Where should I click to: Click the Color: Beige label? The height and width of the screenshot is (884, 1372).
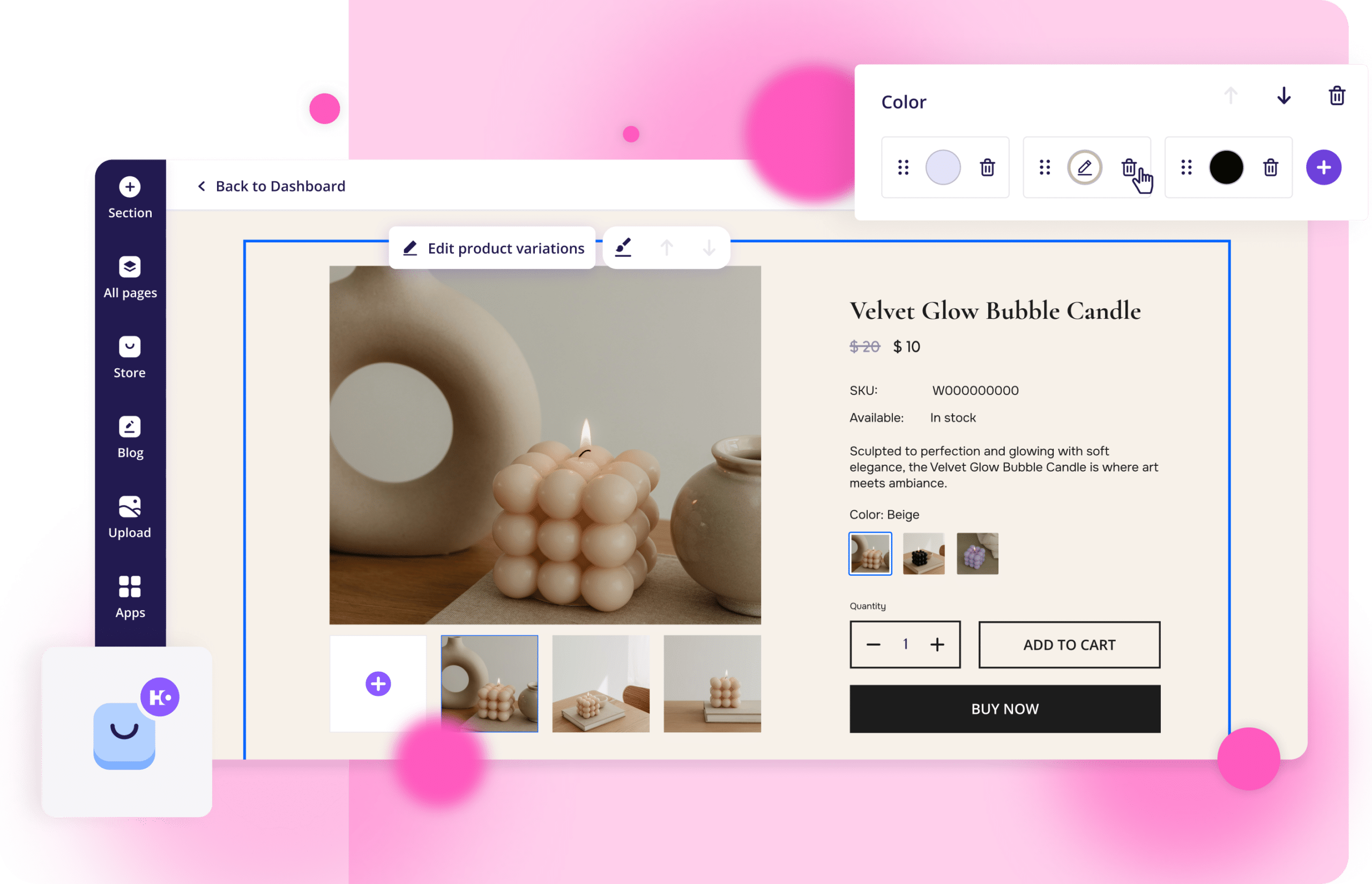[x=884, y=515]
